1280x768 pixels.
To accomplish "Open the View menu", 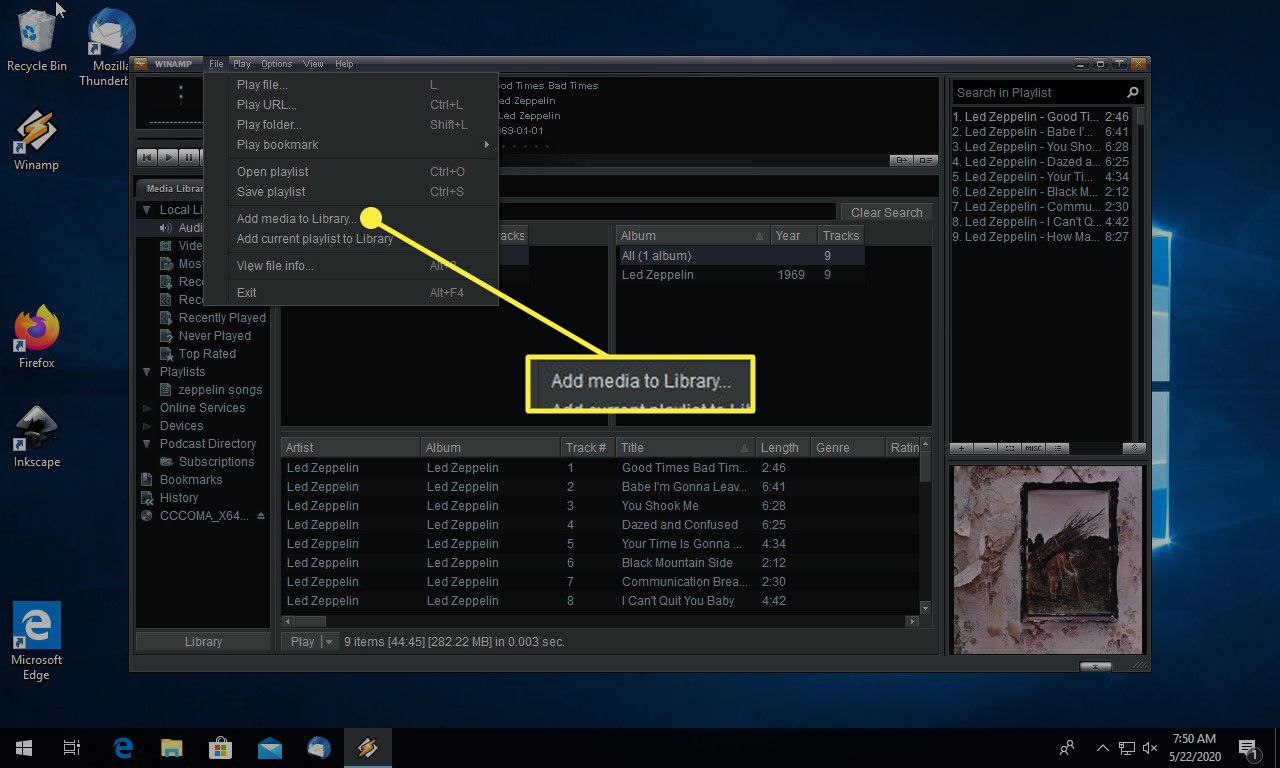I will pos(313,64).
